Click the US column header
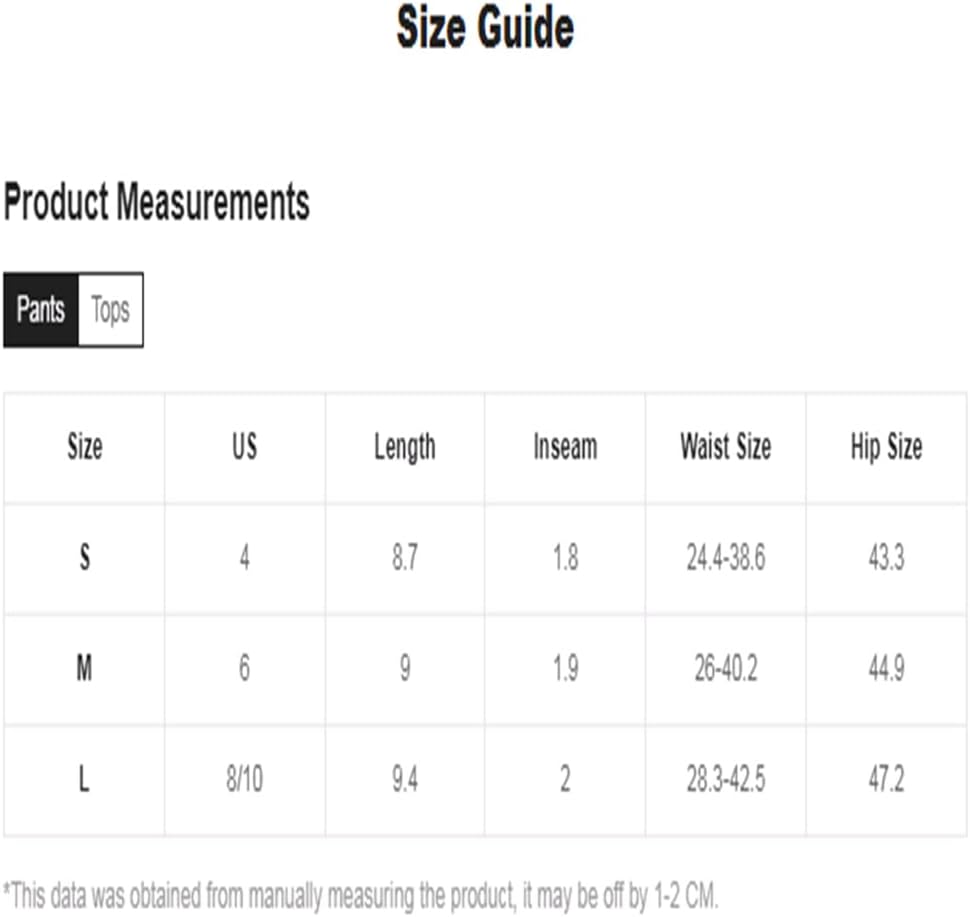The height and width of the screenshot is (917, 970). pyautogui.click(x=245, y=447)
